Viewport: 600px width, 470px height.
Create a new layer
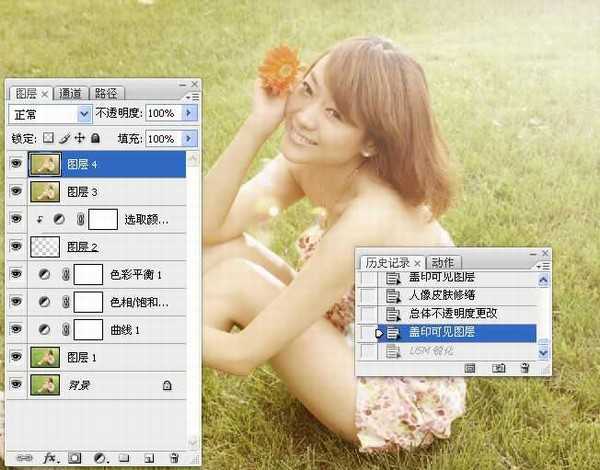[x=147, y=457]
